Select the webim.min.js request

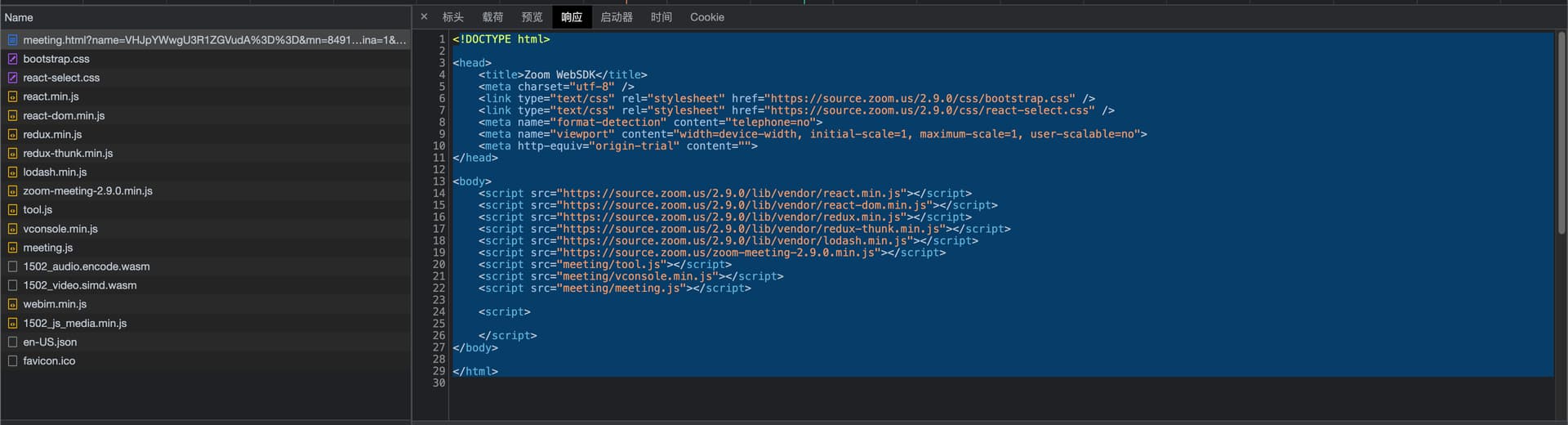point(206,304)
